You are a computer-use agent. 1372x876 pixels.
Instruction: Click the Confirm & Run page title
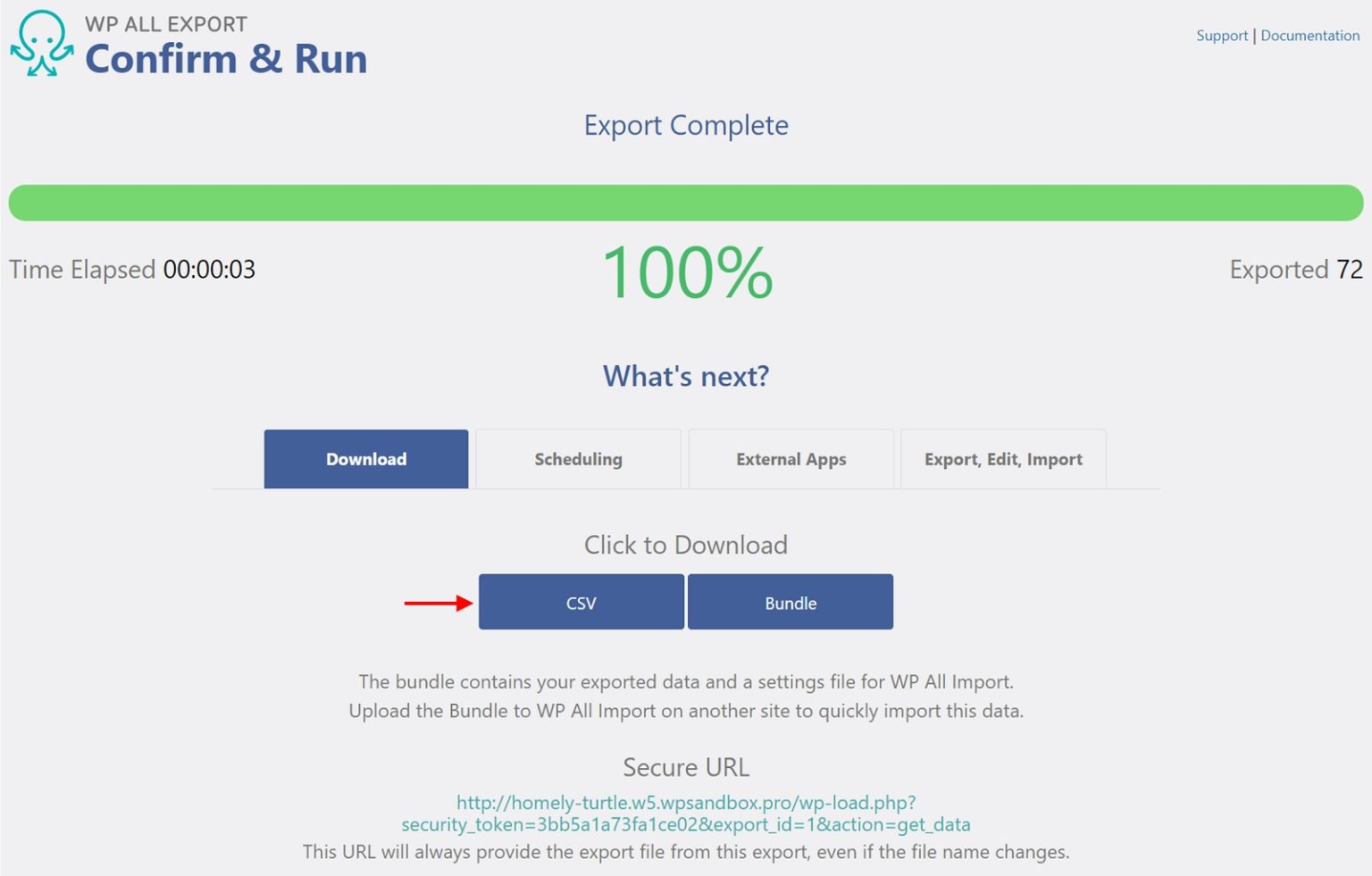pos(226,59)
